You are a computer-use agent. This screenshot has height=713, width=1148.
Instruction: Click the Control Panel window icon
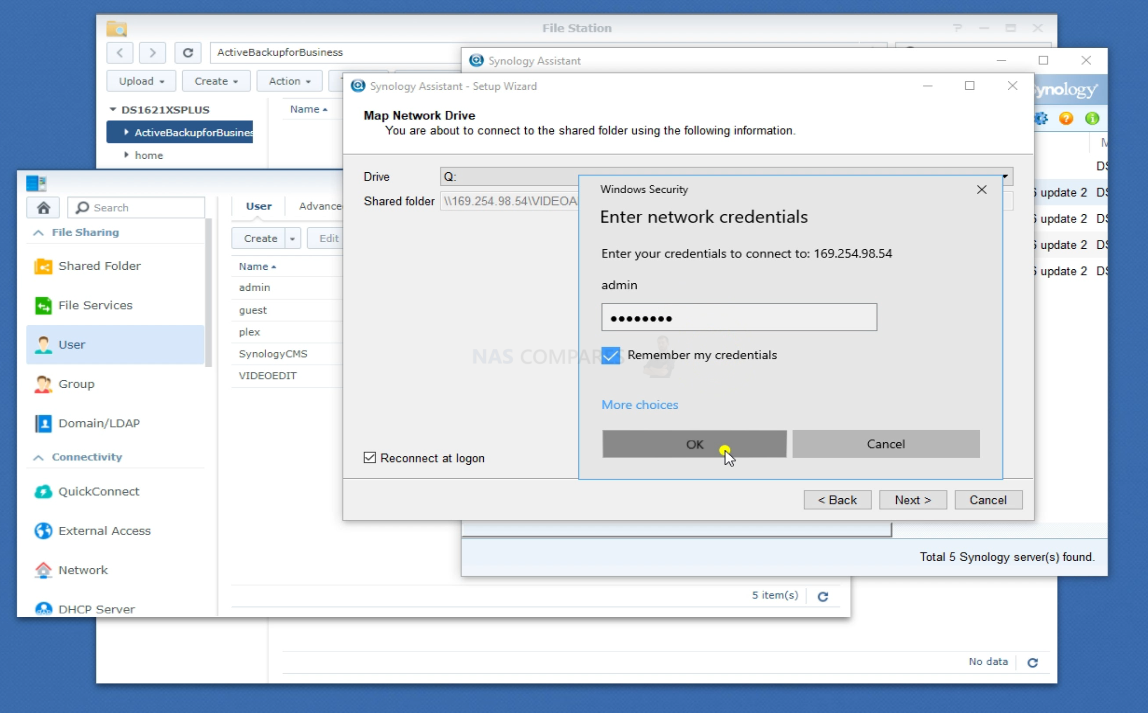click(x=36, y=183)
